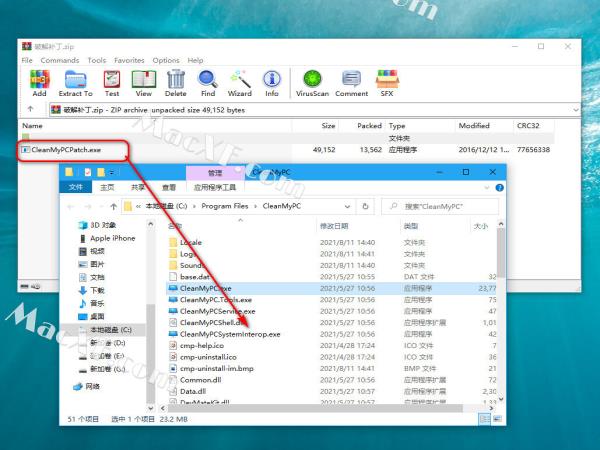
Task: Open the Favorites menu
Action: (129, 60)
